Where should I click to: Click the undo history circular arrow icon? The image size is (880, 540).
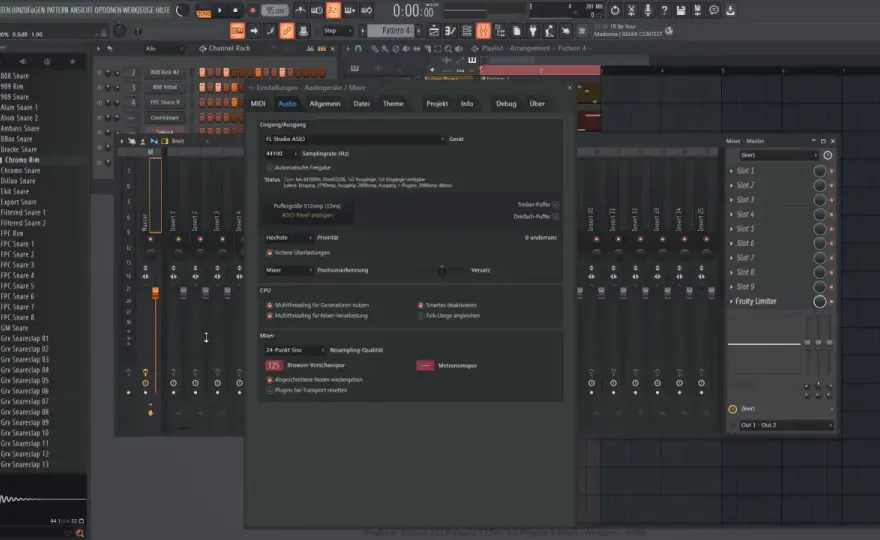[x=615, y=10]
